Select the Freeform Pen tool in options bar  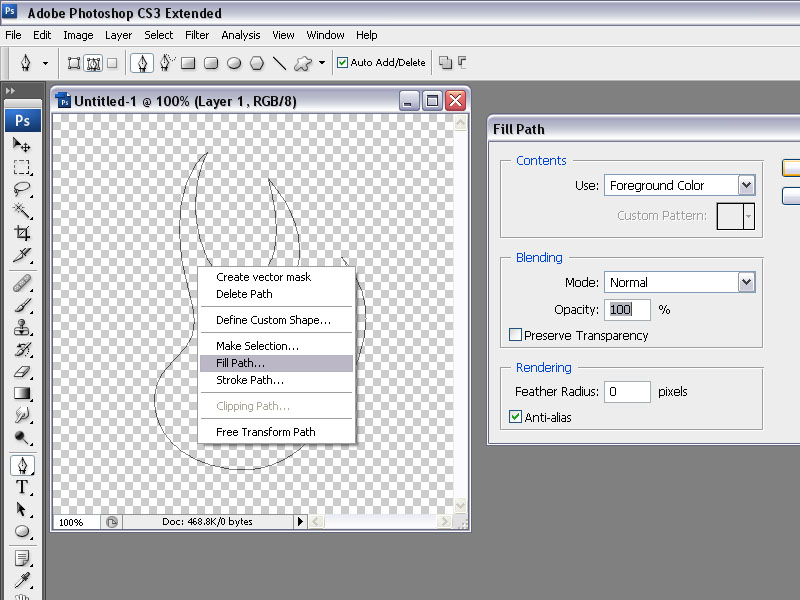[166, 63]
